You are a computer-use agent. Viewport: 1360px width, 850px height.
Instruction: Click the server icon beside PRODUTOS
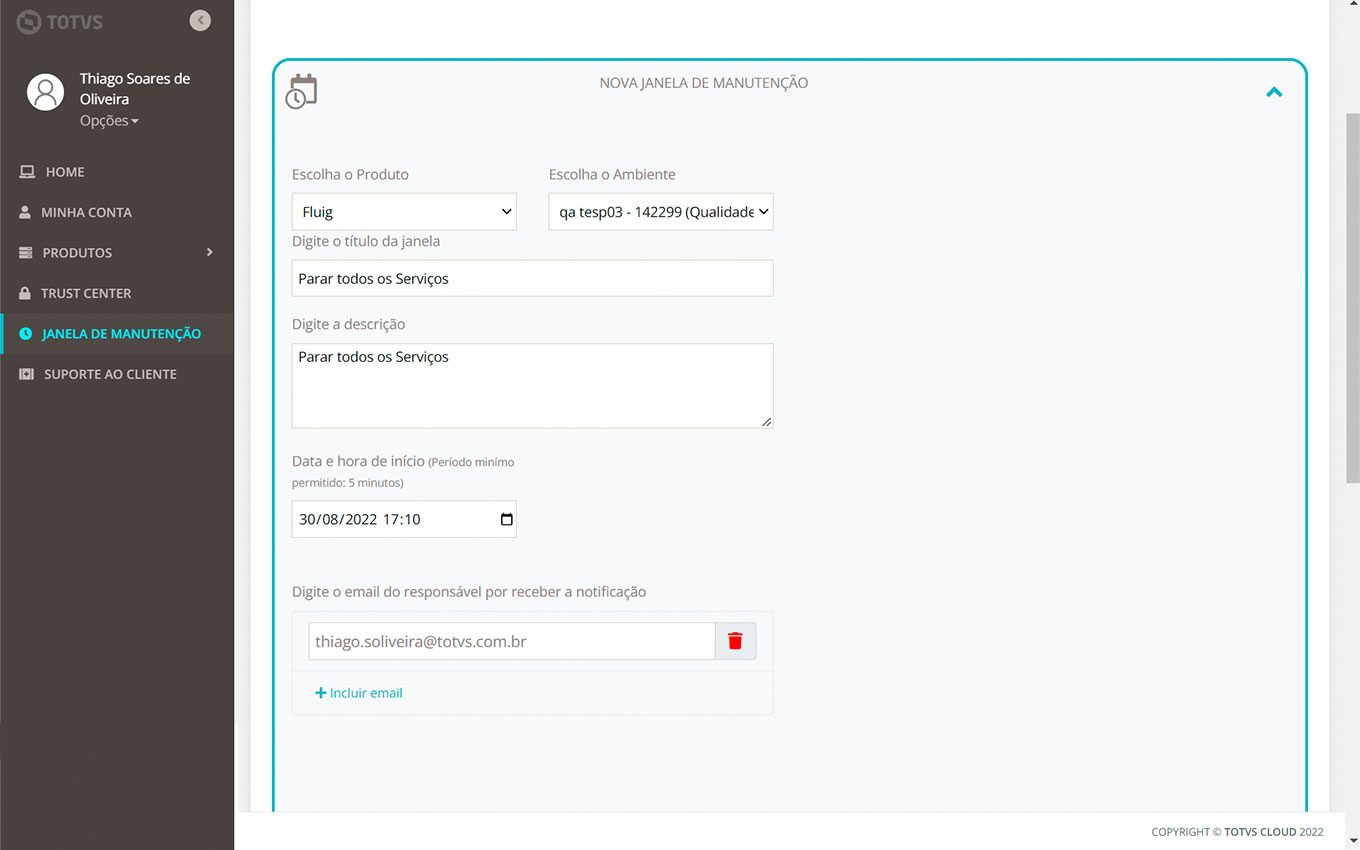[x=25, y=253]
